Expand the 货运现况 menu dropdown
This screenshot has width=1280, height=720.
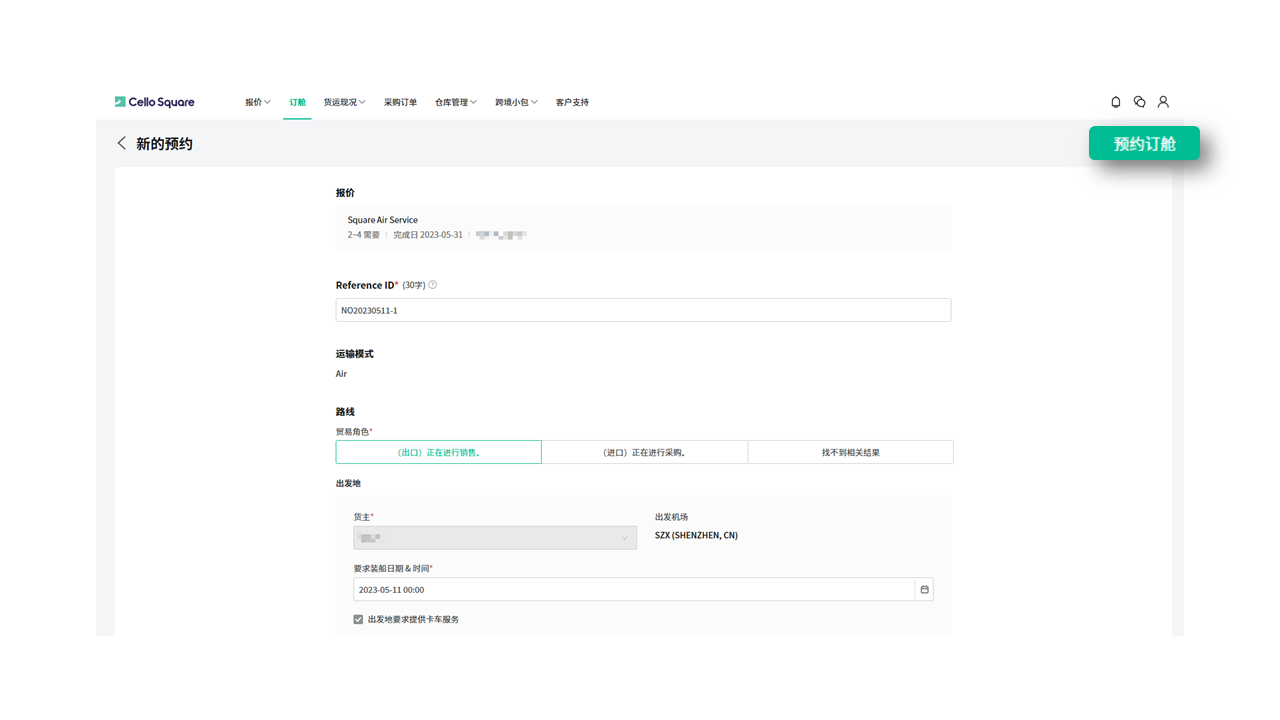(344, 102)
